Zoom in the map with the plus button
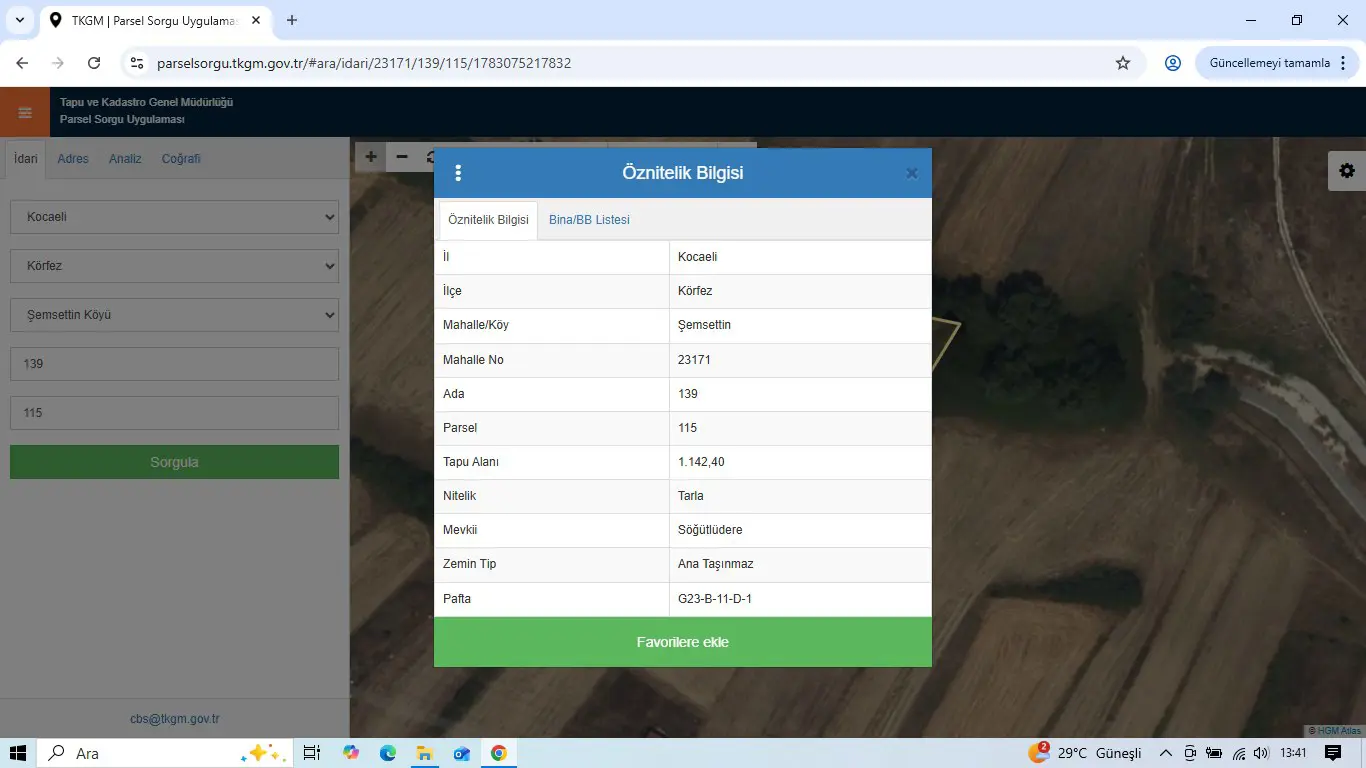This screenshot has width=1366, height=768. (371, 156)
